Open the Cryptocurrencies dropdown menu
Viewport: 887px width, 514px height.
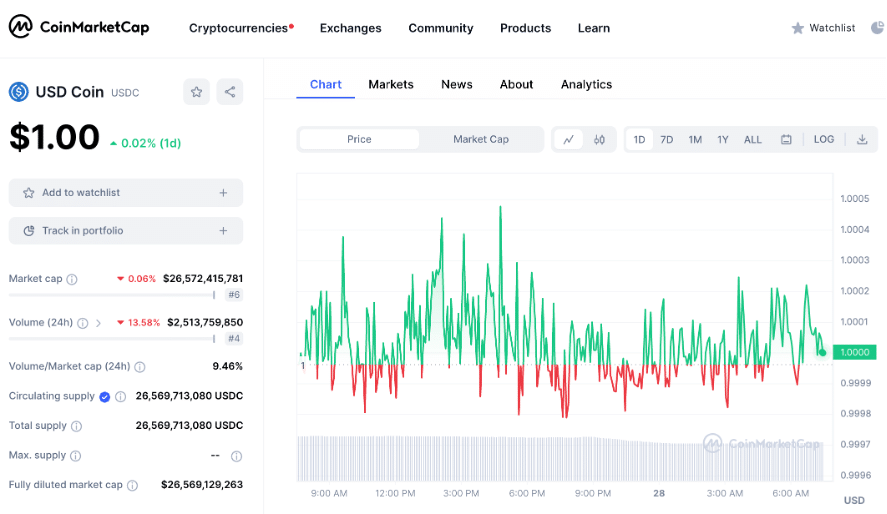pyautogui.click(x=240, y=28)
